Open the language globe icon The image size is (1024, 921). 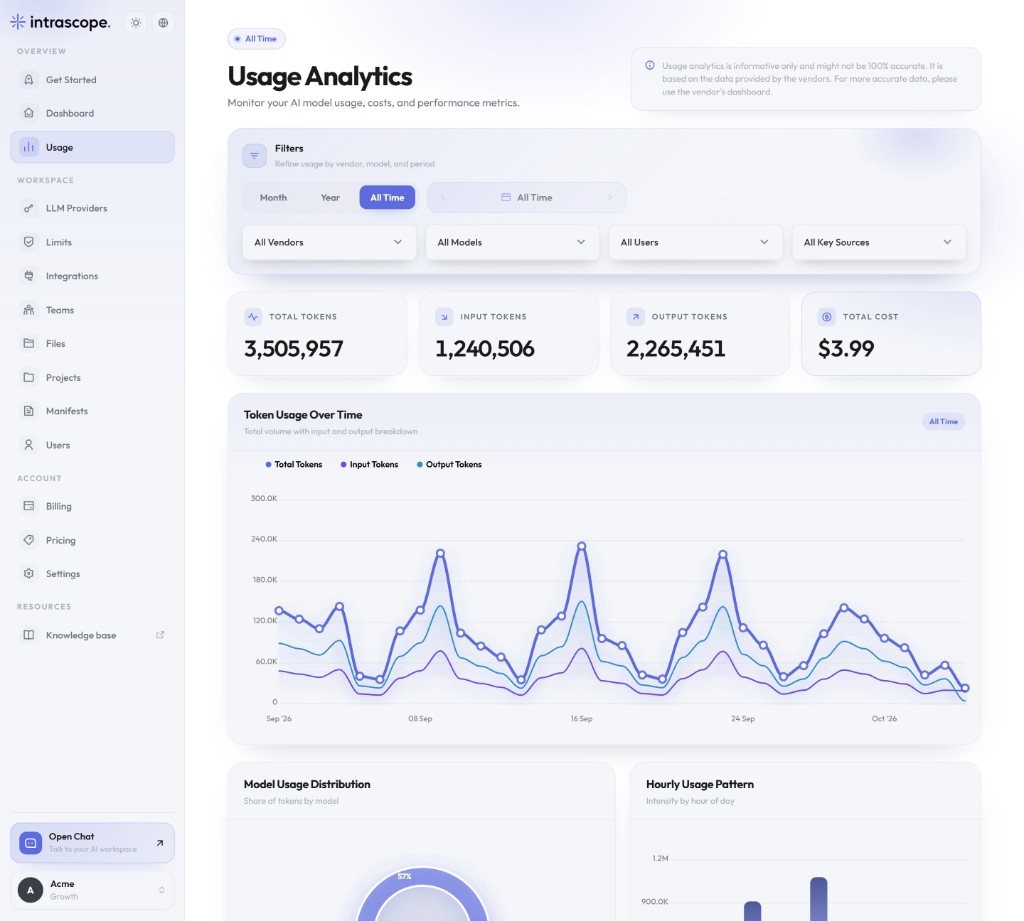tap(163, 23)
